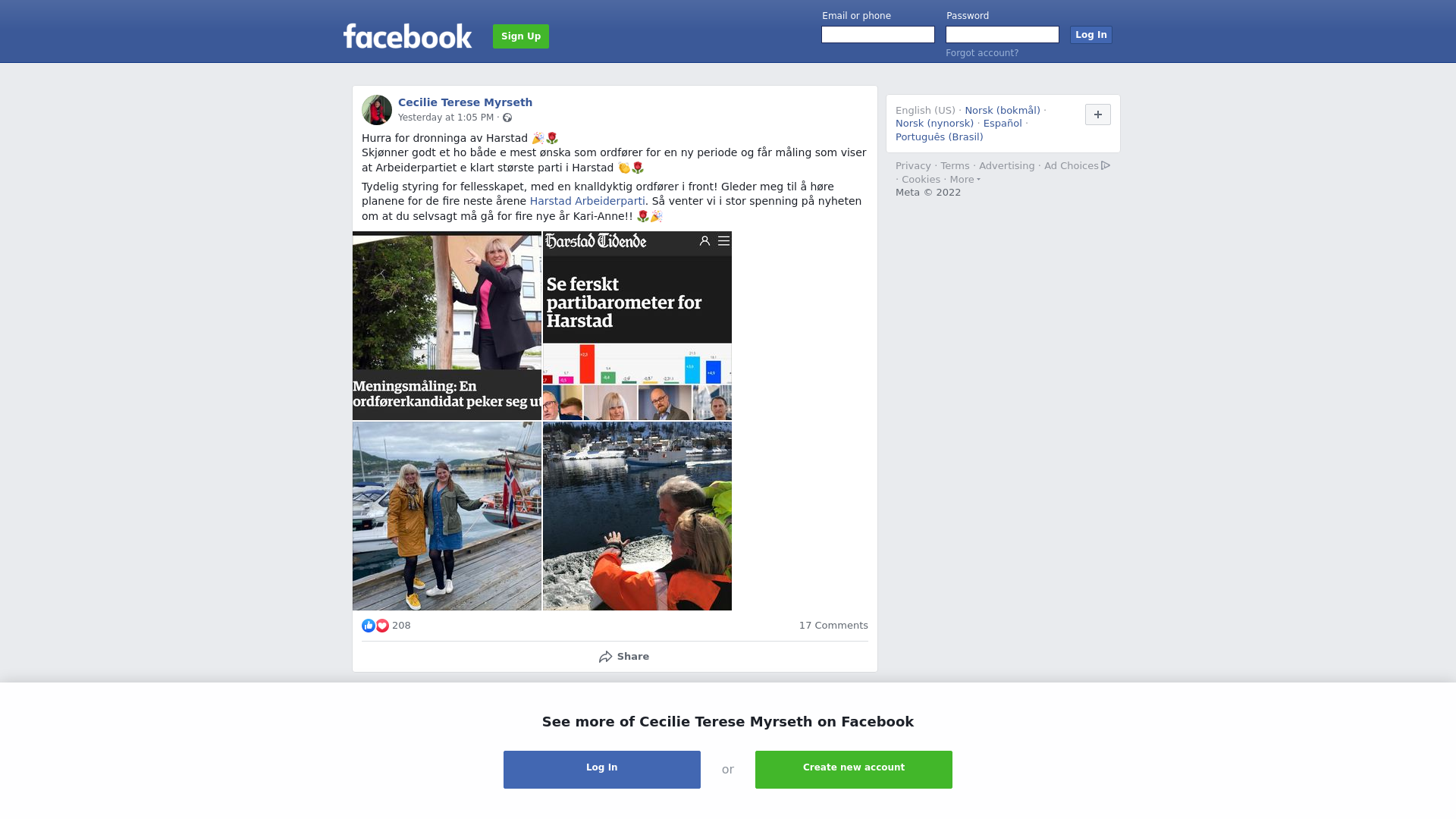Click the Share arrow icon

[605, 657]
